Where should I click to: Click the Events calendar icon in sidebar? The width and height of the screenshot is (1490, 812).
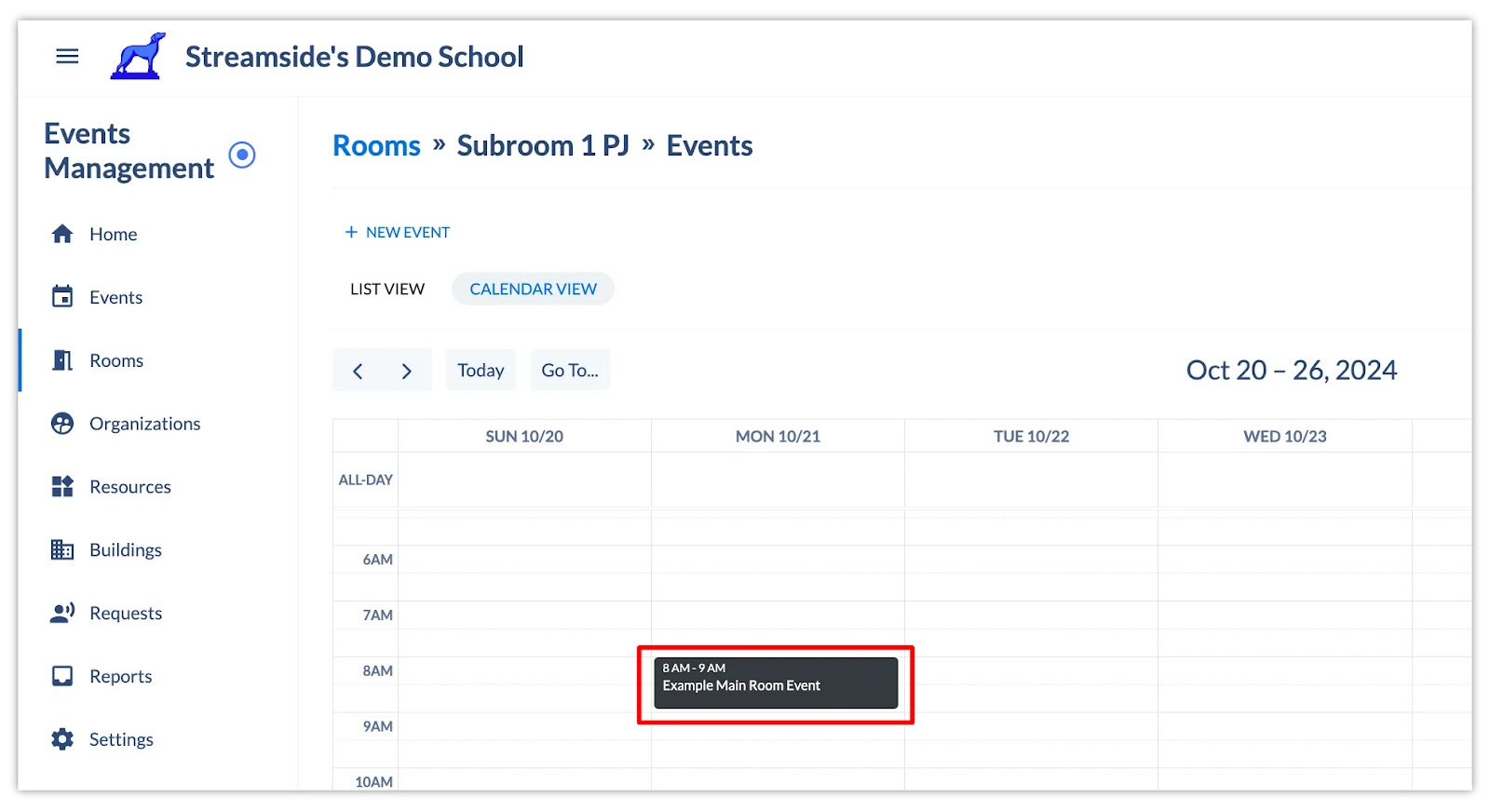click(62, 297)
